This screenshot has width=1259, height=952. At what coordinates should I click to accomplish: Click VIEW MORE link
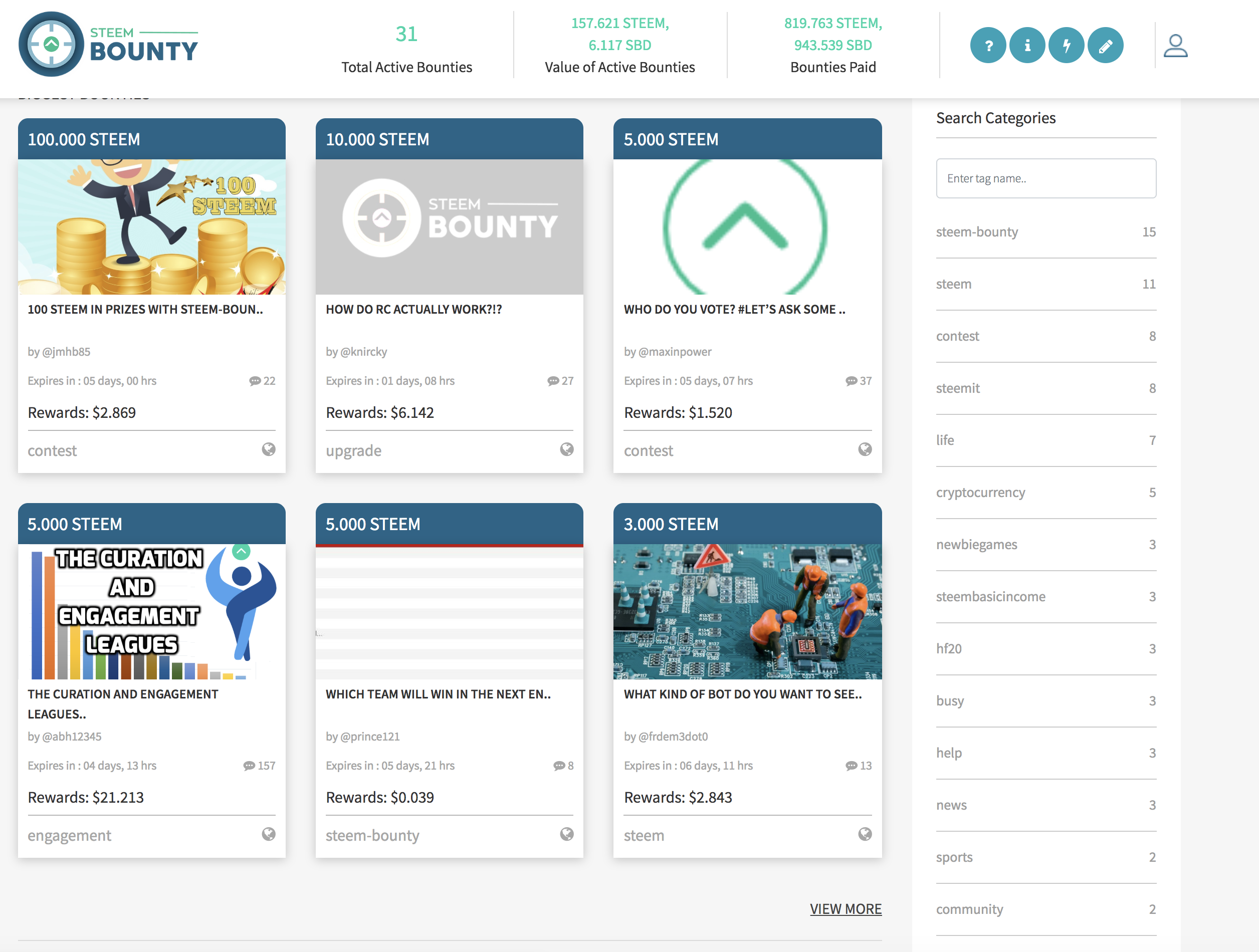pos(846,909)
